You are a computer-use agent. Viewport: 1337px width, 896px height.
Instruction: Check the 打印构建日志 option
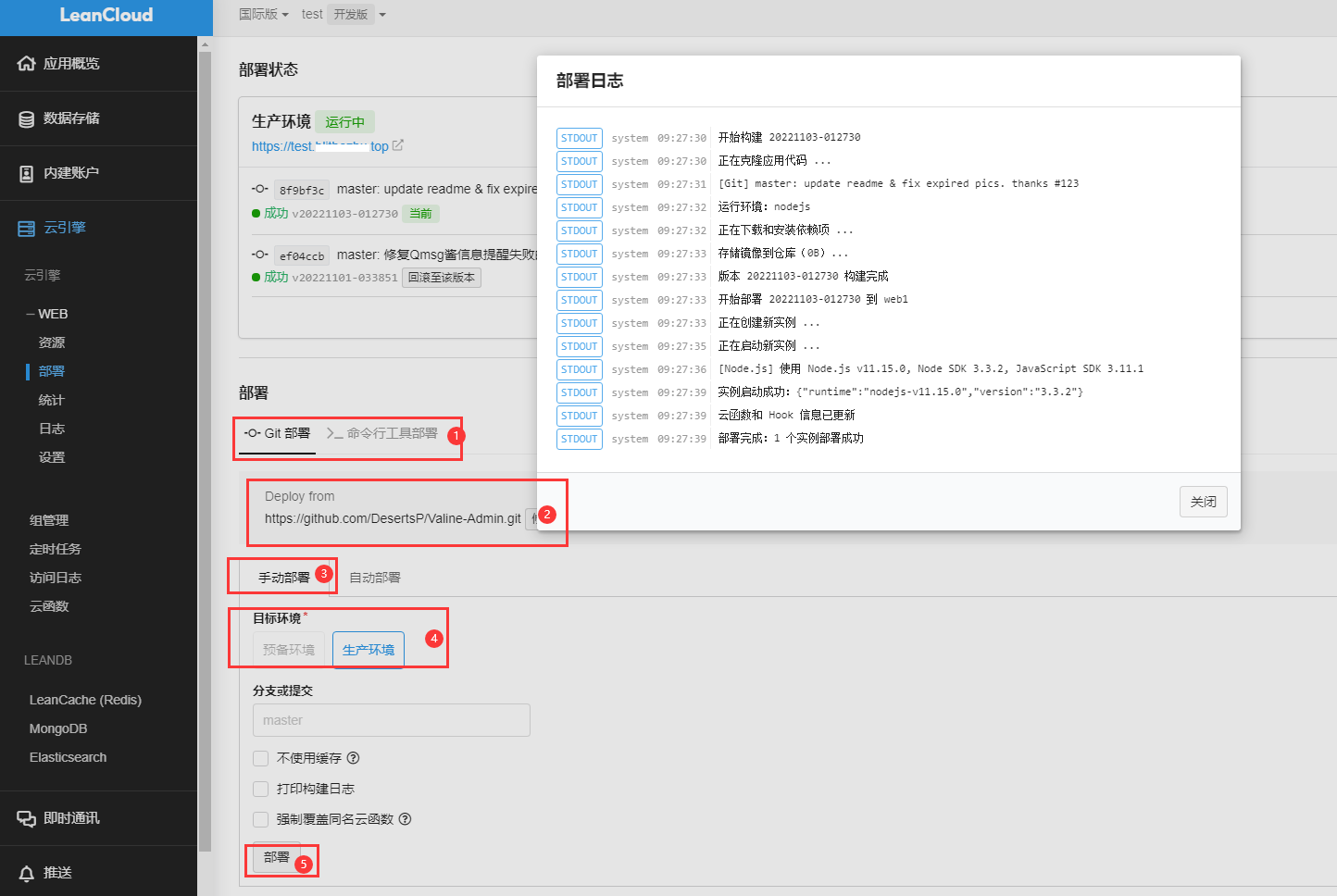click(x=261, y=789)
